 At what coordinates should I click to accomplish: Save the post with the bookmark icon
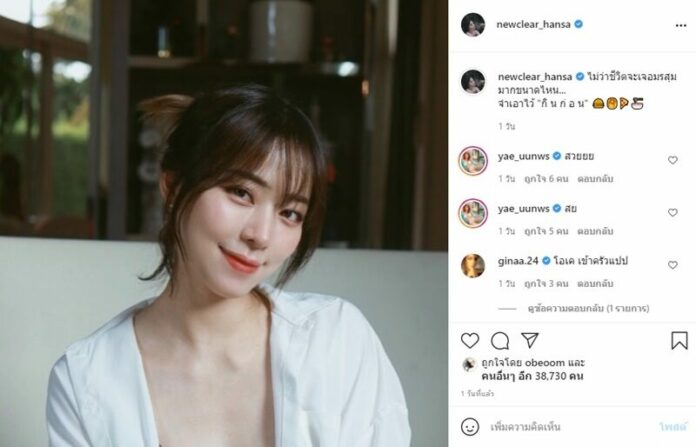679,340
